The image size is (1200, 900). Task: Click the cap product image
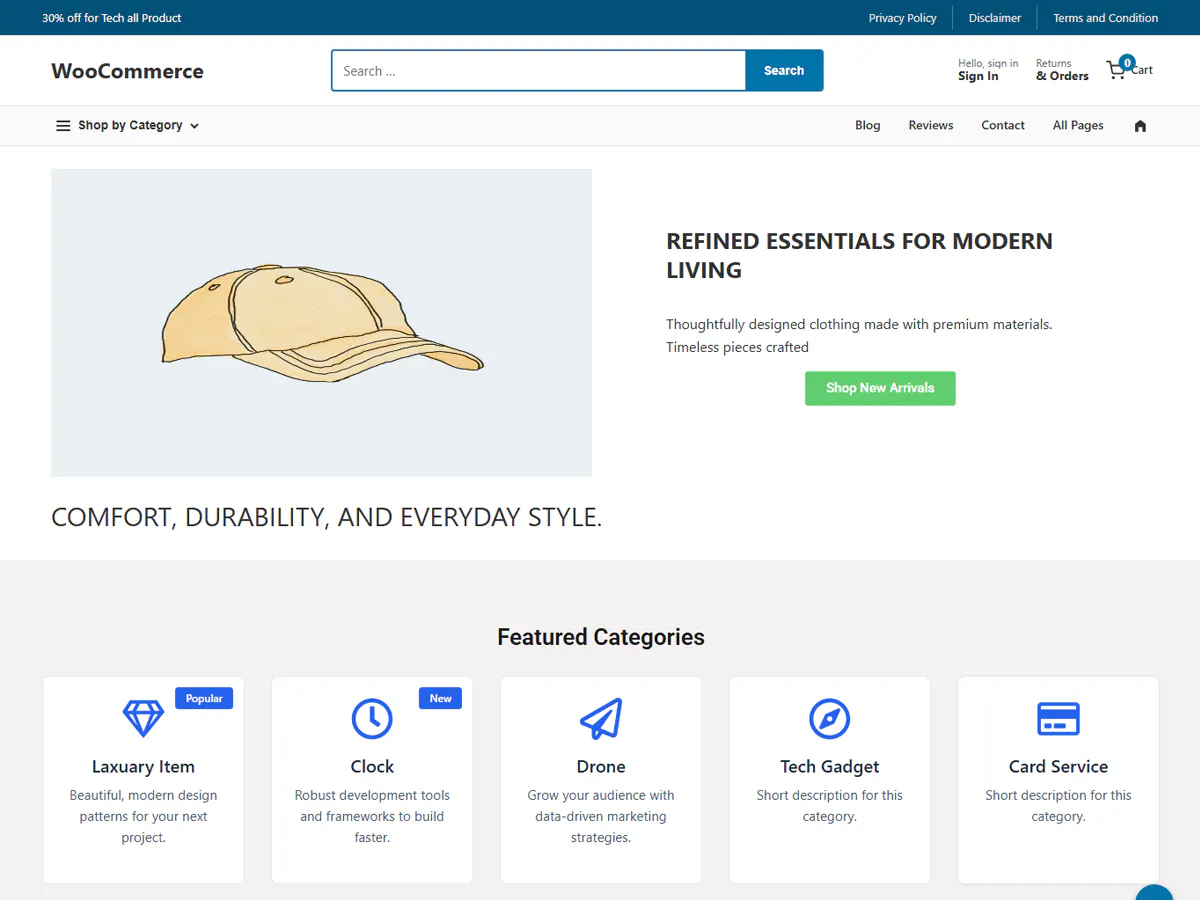[x=321, y=322]
